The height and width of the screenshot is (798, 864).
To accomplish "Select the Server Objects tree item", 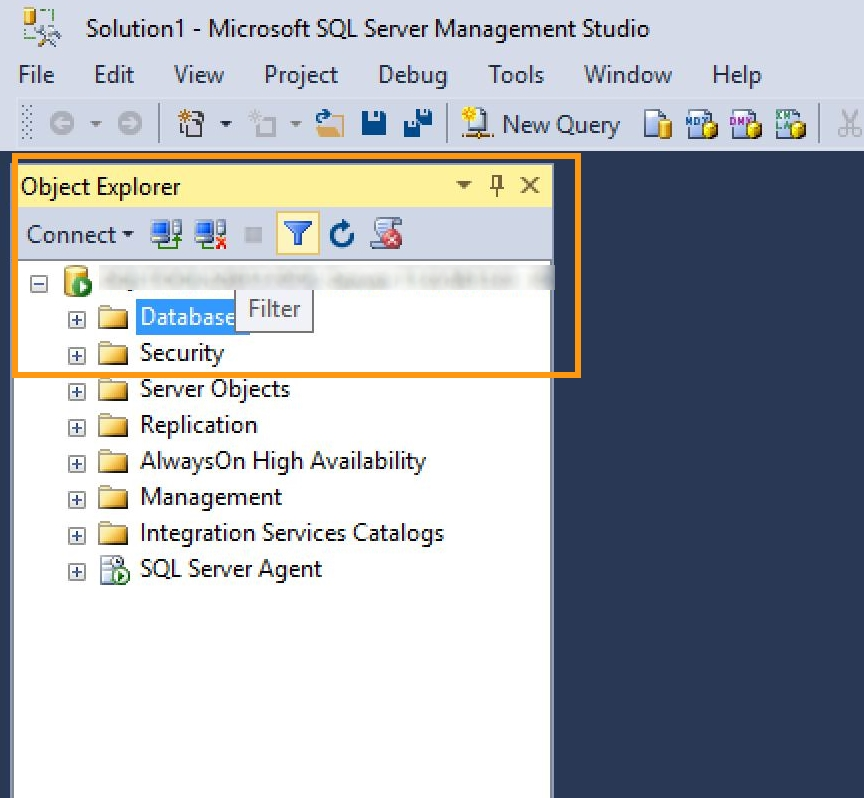I will [x=215, y=389].
